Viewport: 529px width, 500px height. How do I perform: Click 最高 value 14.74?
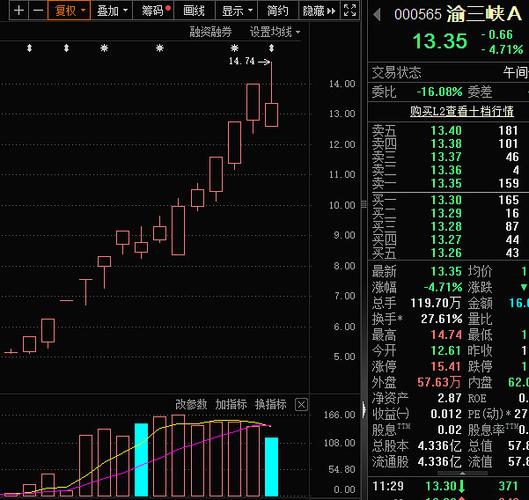446,335
